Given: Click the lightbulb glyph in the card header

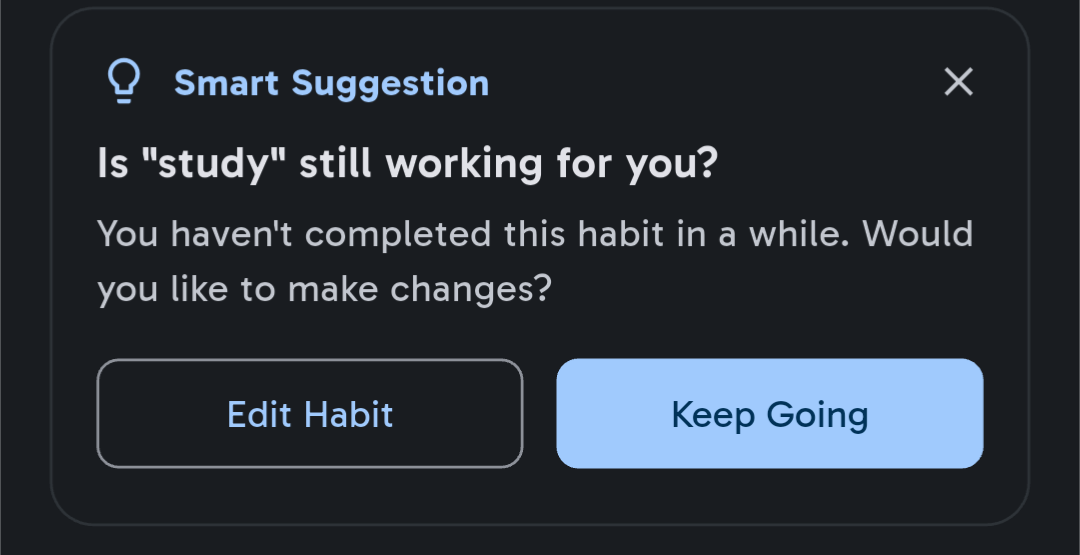Looking at the screenshot, I should pos(124,82).
